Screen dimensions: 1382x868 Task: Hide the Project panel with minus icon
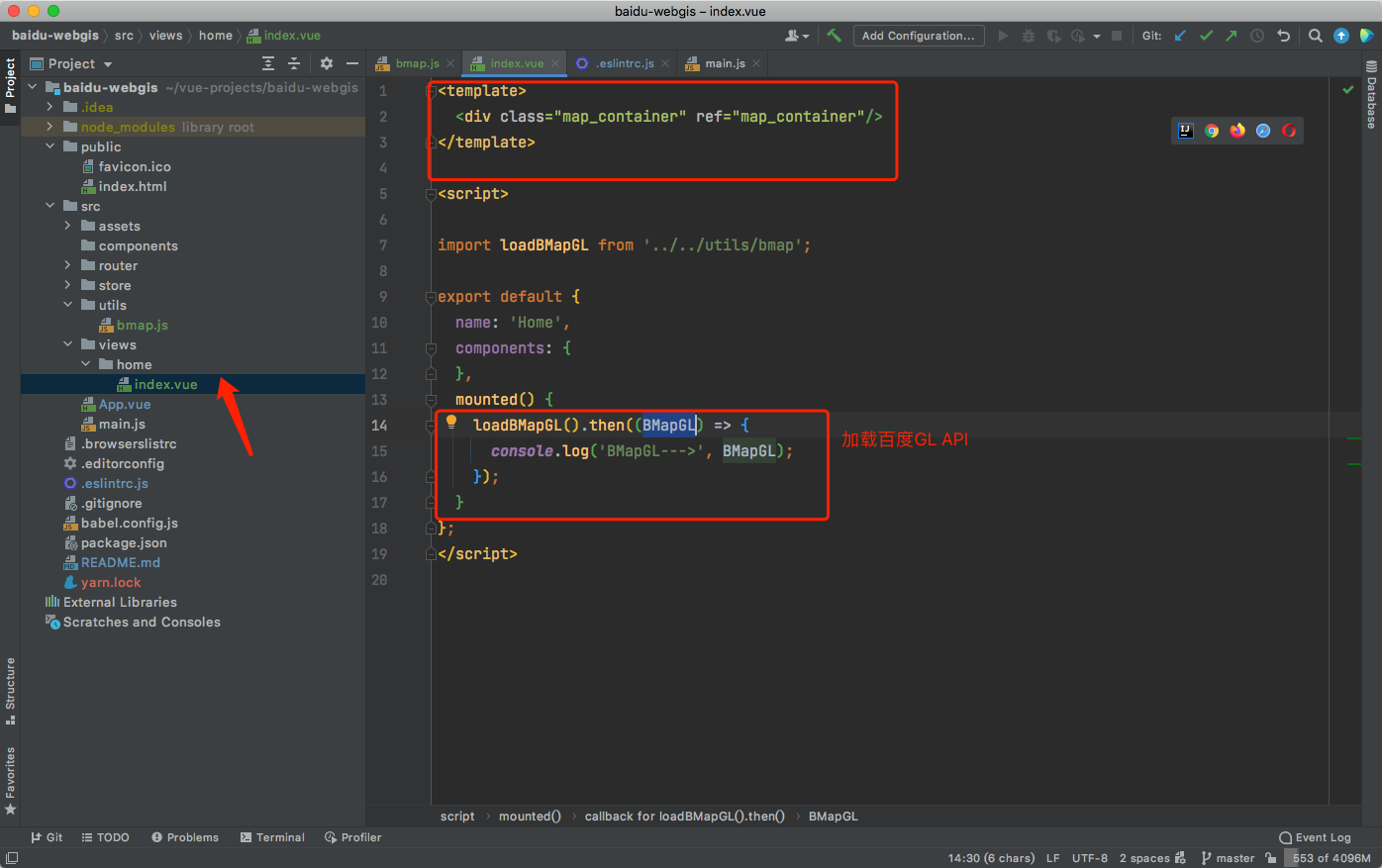pos(352,63)
